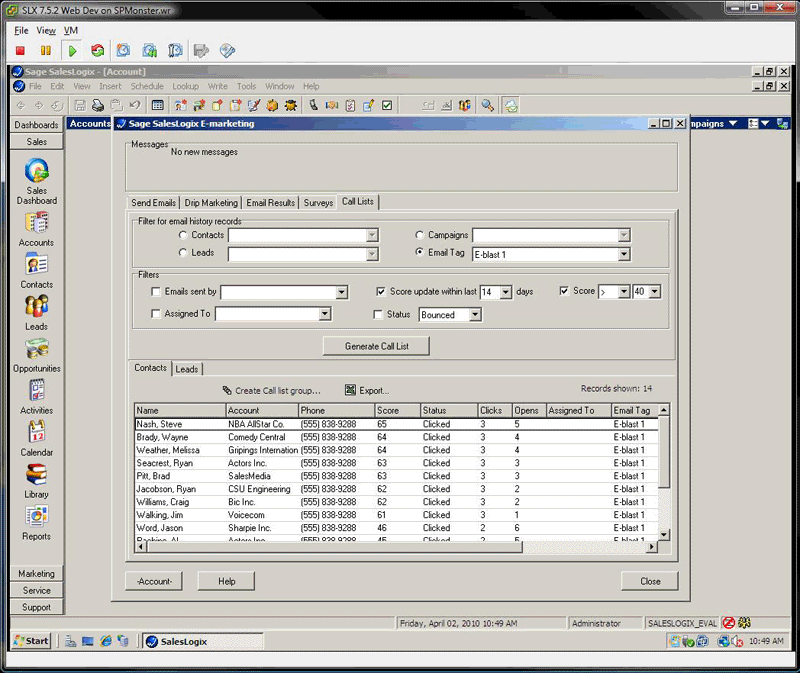Screen dimensions: 800x673
Task: Open the VM menu
Action: [70, 31]
